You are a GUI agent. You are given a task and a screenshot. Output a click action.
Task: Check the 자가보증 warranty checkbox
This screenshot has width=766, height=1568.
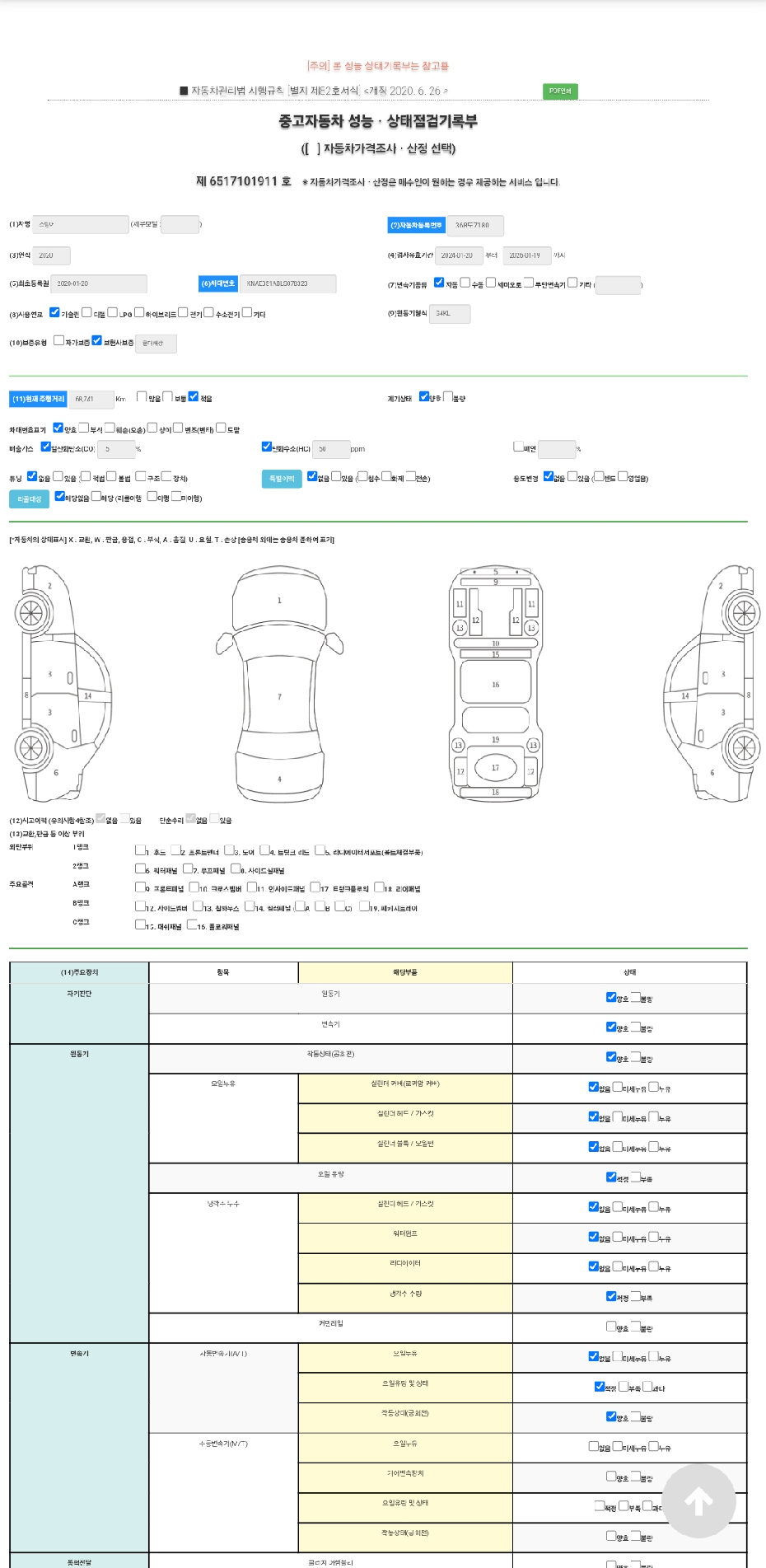pyautogui.click(x=58, y=340)
